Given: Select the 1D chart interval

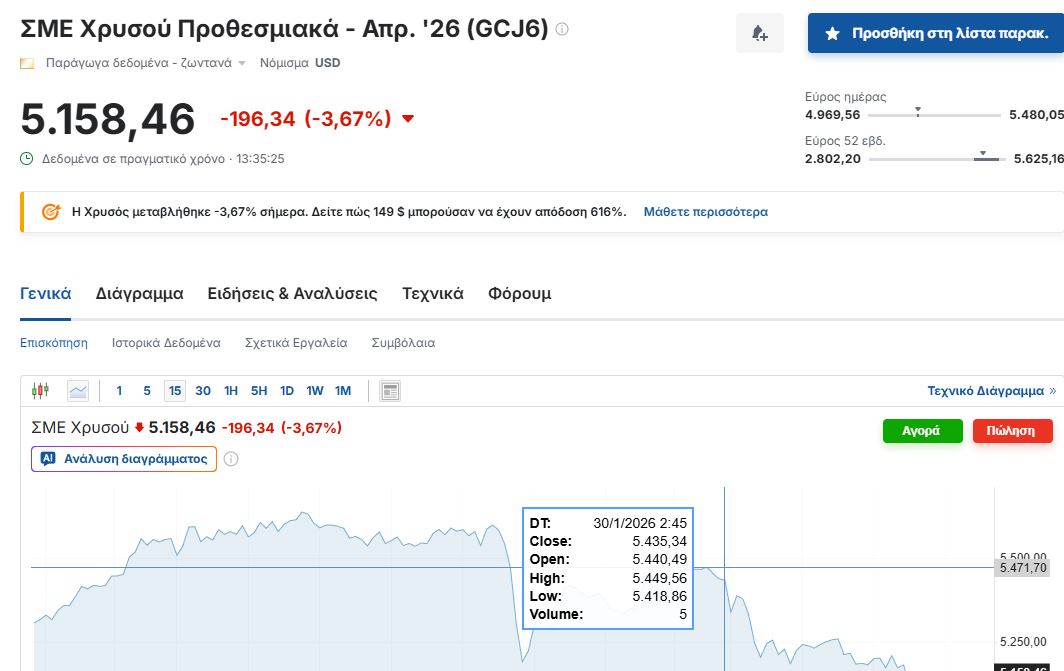Looking at the screenshot, I should coord(286,391).
